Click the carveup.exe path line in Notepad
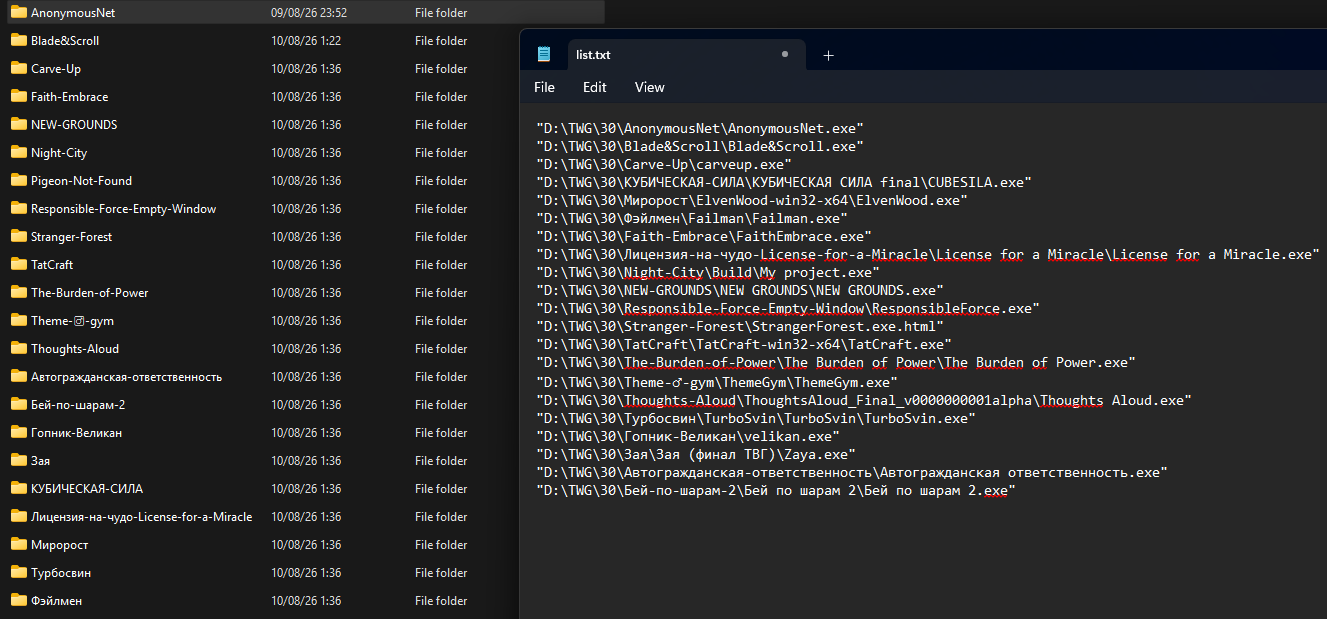 (664, 164)
